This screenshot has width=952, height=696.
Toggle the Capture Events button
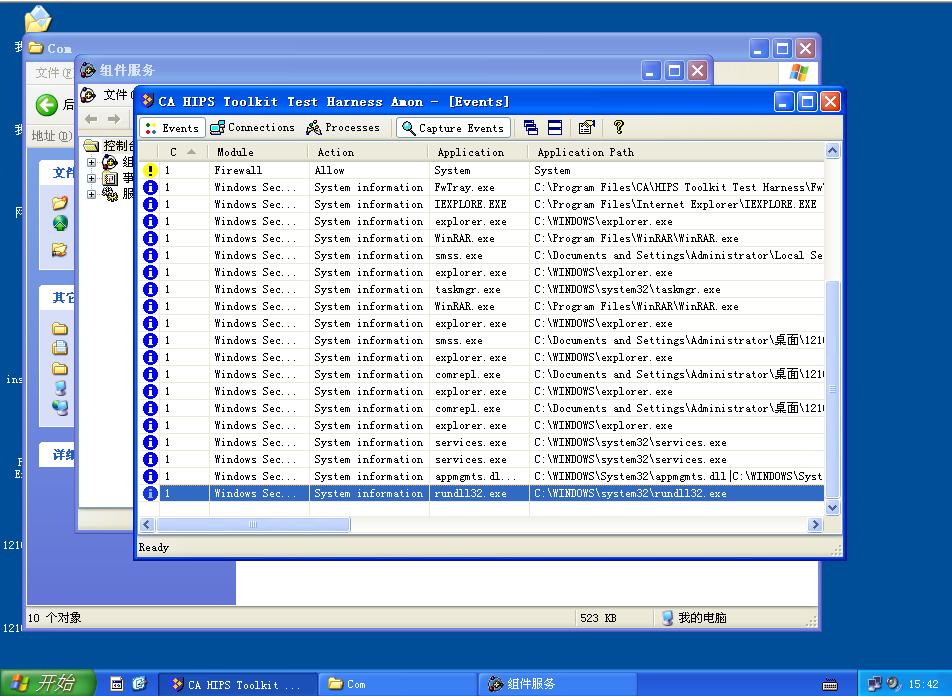point(453,128)
